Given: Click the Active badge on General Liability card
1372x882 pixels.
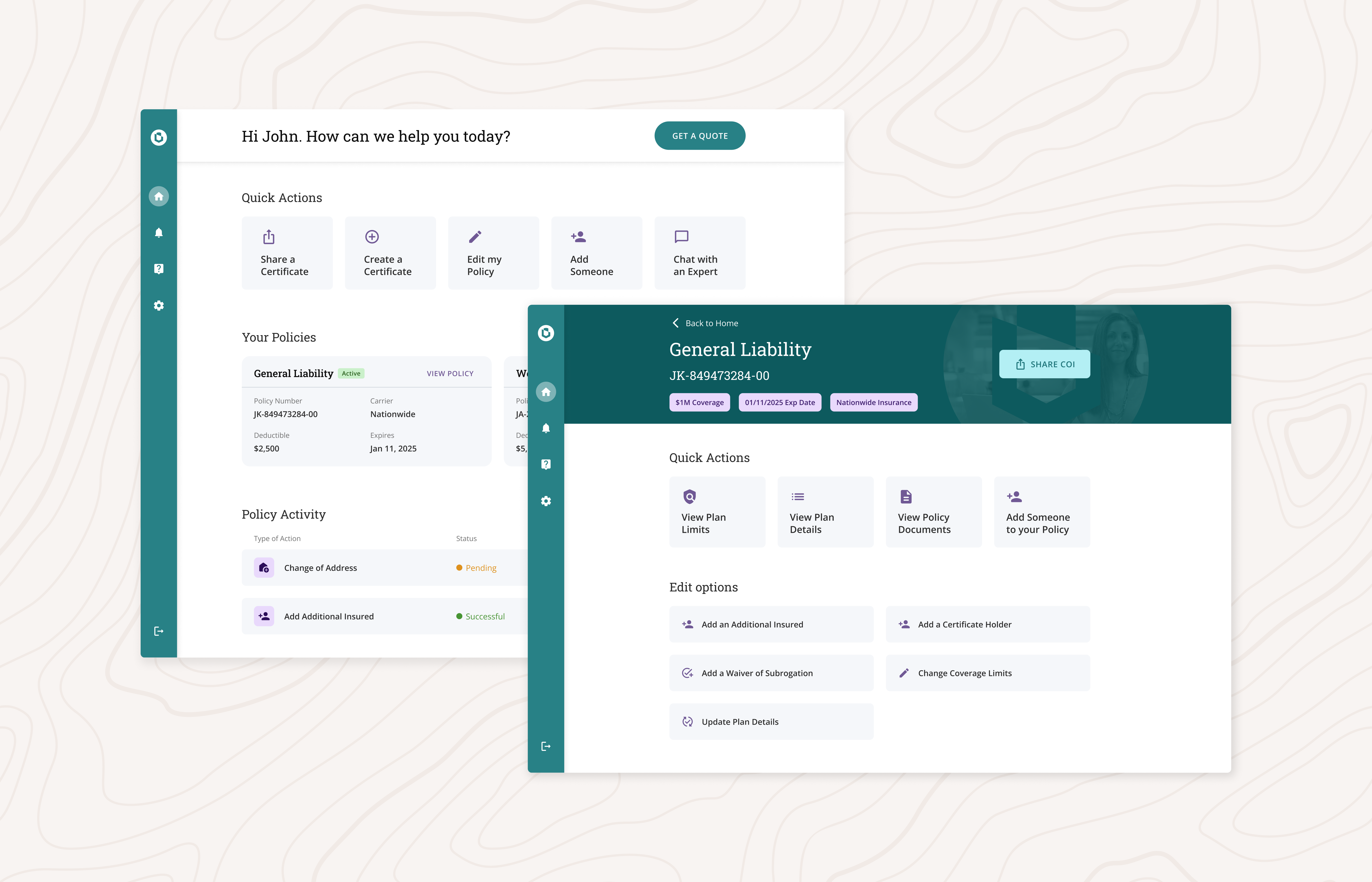Looking at the screenshot, I should tap(351, 373).
